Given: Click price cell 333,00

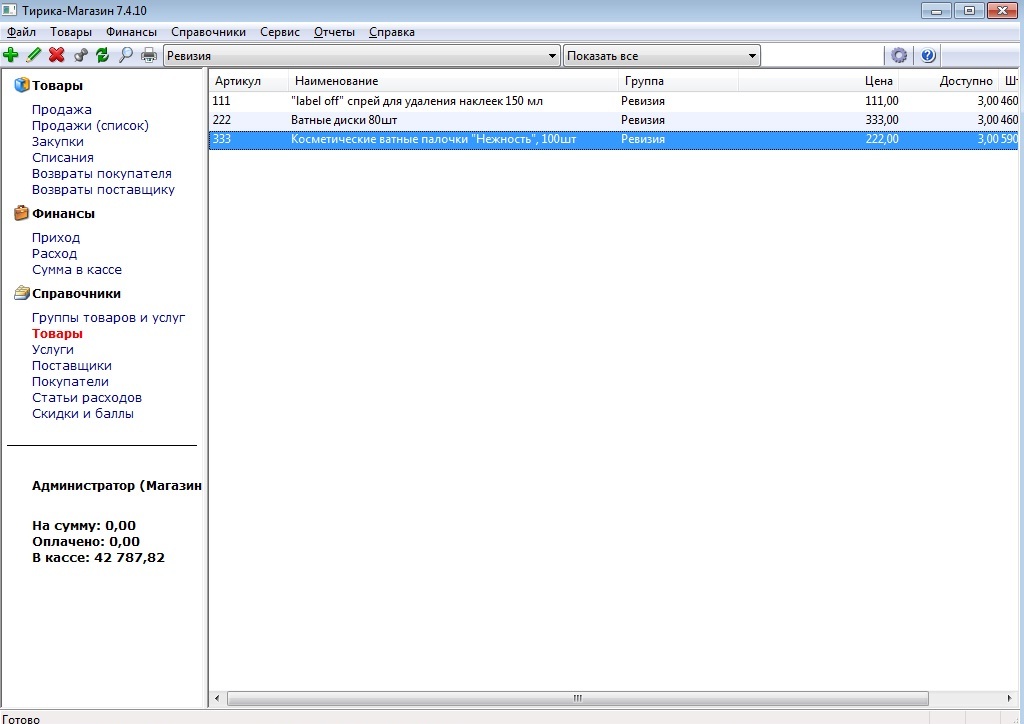Looking at the screenshot, I should click(x=882, y=119).
